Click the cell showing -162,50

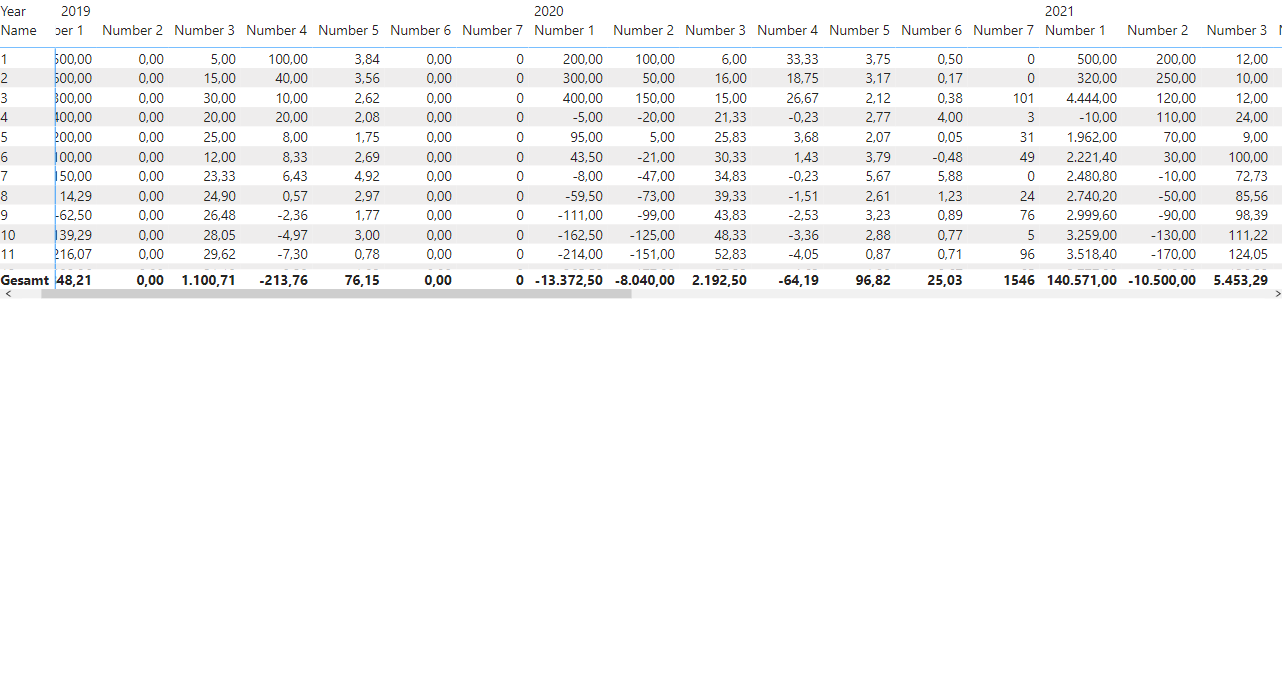coord(580,235)
